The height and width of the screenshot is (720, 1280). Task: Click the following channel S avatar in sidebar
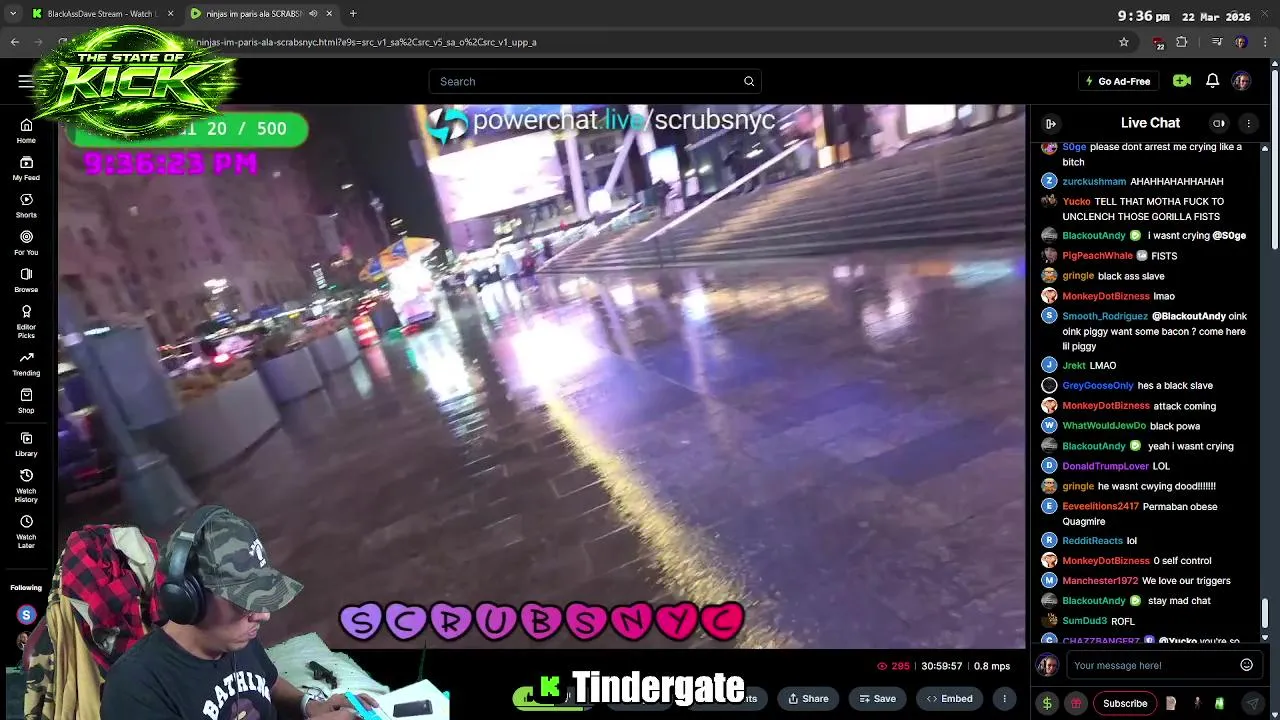[26, 616]
